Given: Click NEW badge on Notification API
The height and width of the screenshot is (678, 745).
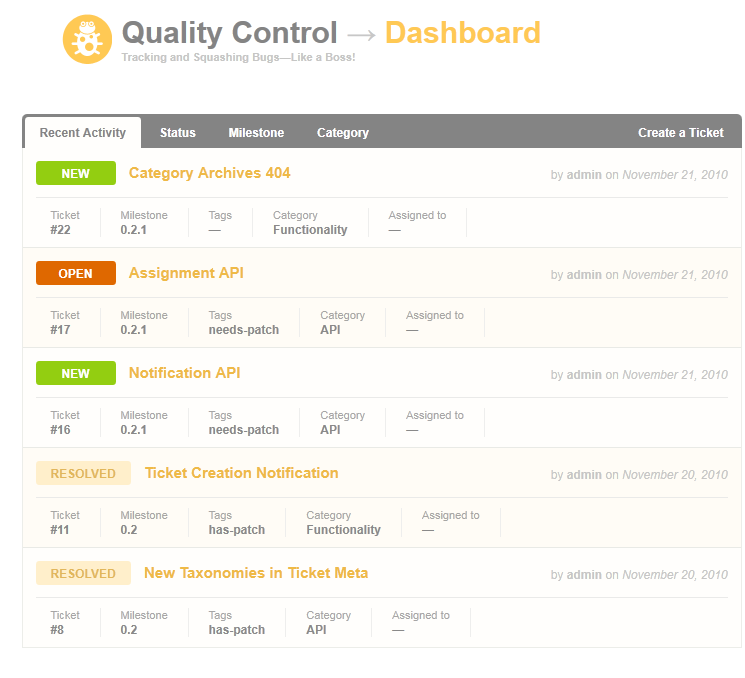Looking at the screenshot, I should (76, 373).
